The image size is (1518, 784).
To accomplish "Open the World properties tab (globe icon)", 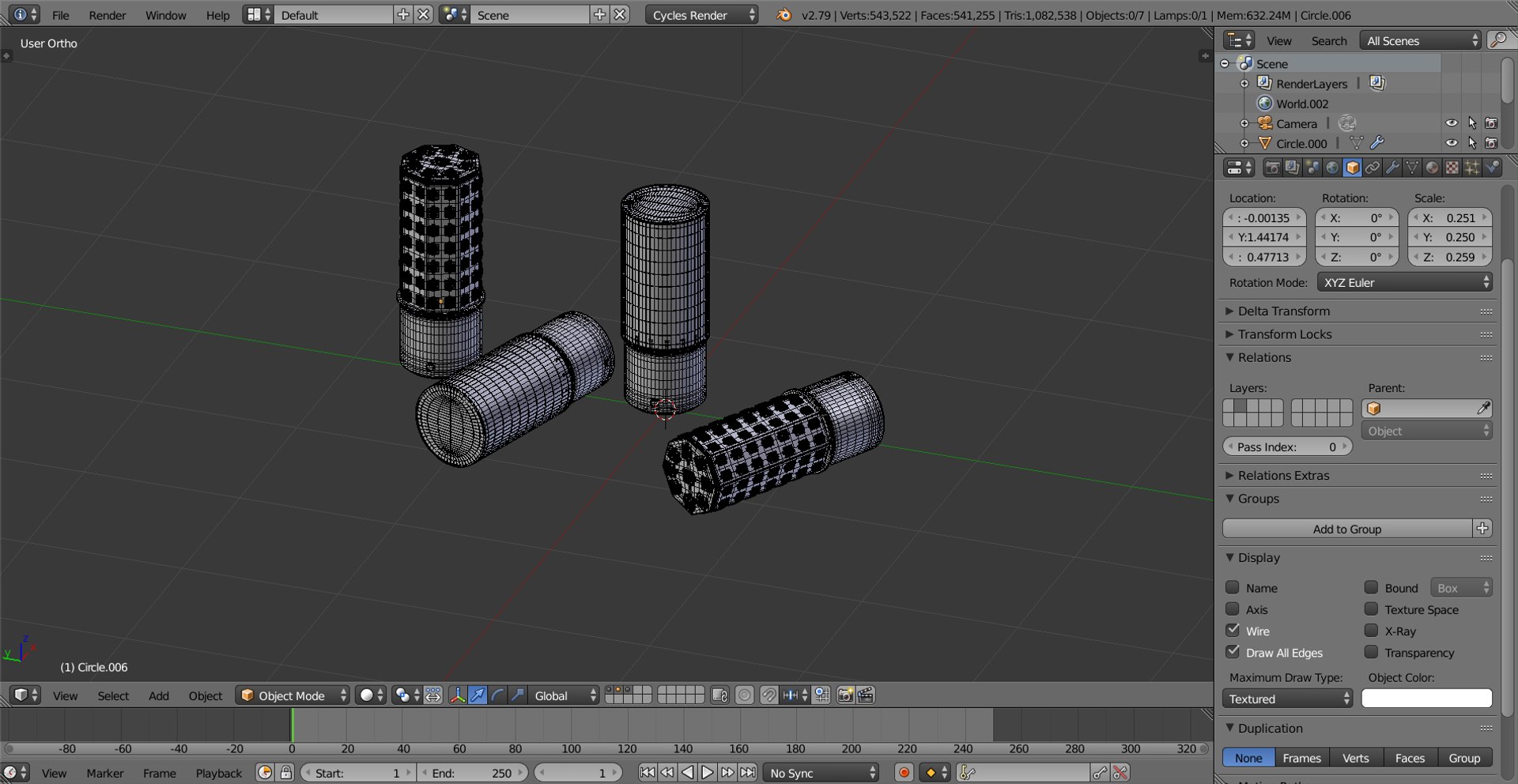I will 1332,168.
